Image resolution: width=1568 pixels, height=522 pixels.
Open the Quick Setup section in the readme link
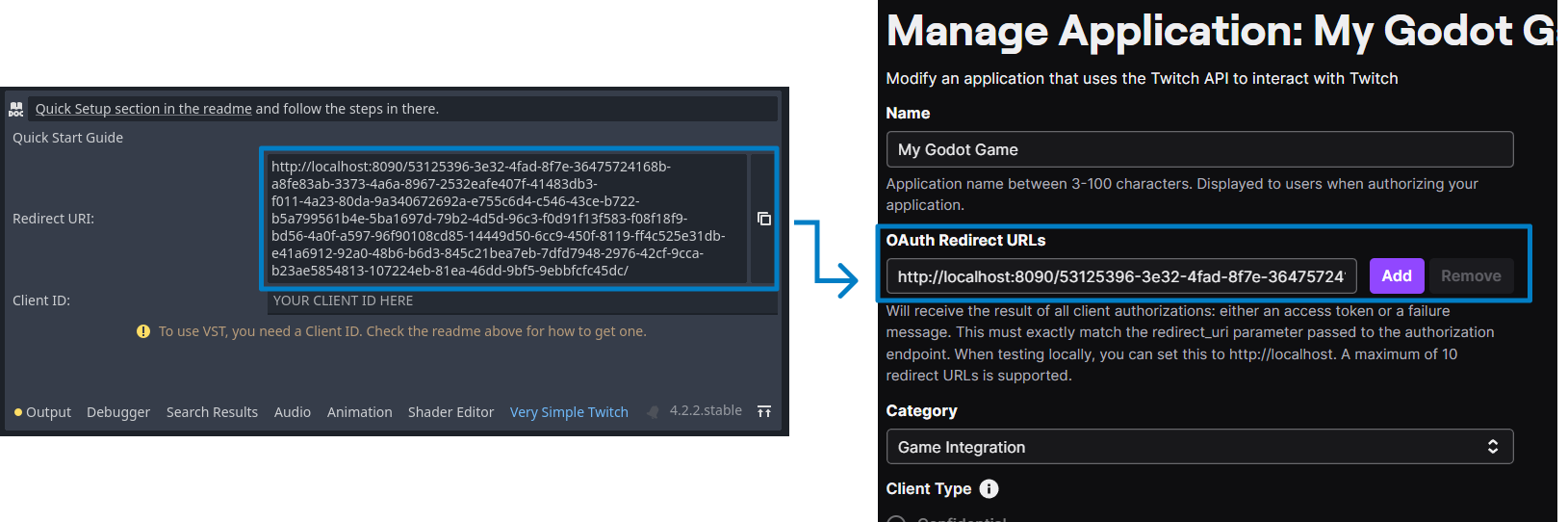click(143, 109)
